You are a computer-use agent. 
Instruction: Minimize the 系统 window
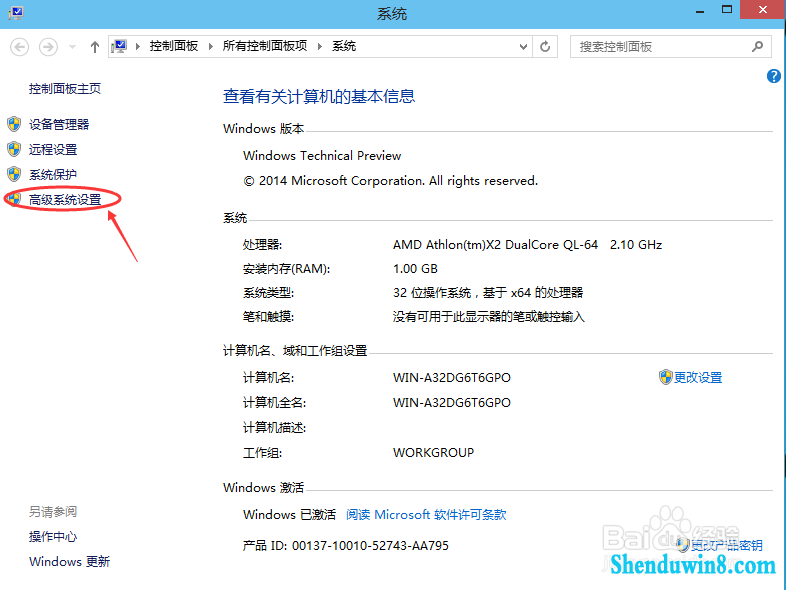[700, 11]
